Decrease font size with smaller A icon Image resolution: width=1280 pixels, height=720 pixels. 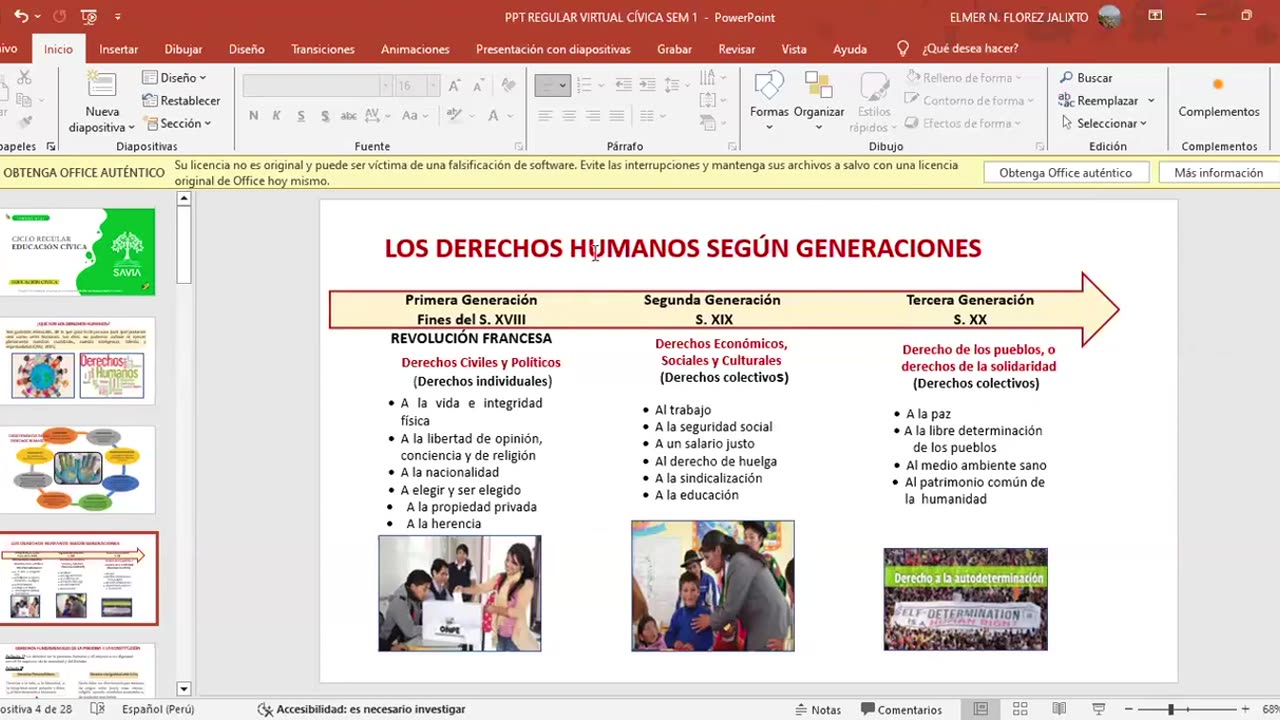(478, 86)
